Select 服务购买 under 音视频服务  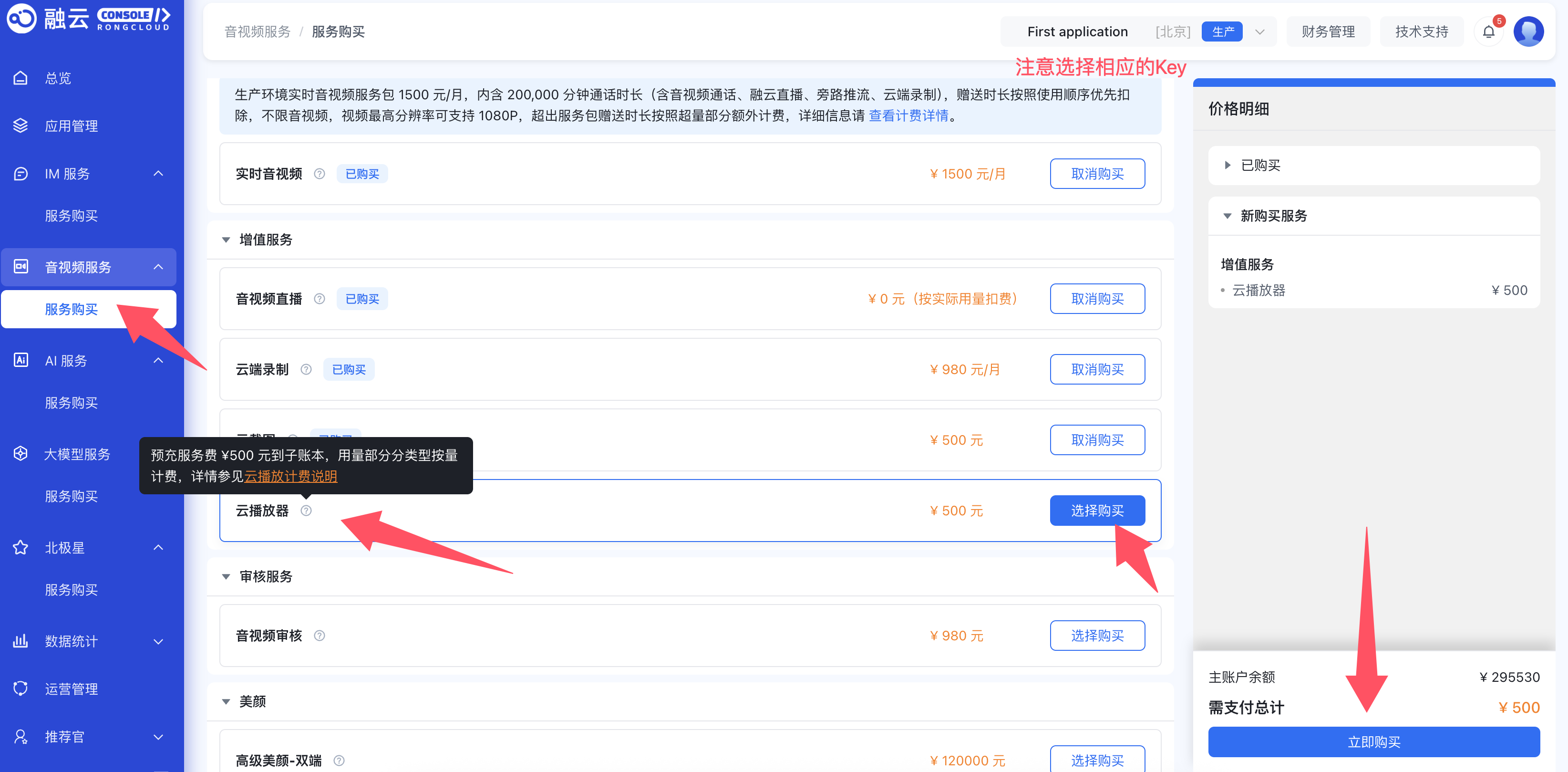(x=88, y=309)
